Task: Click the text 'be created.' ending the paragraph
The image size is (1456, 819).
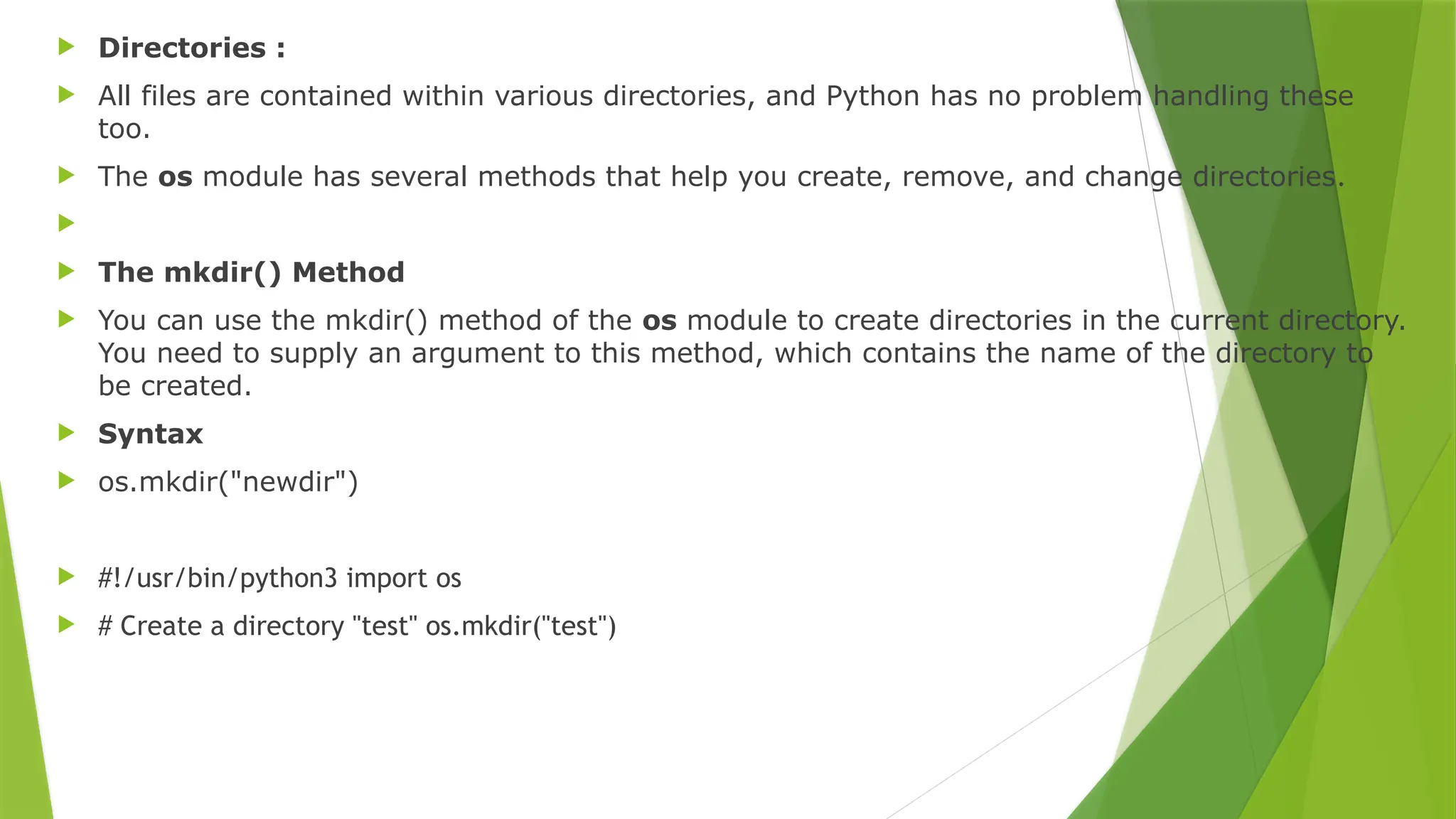Action: pos(175,386)
